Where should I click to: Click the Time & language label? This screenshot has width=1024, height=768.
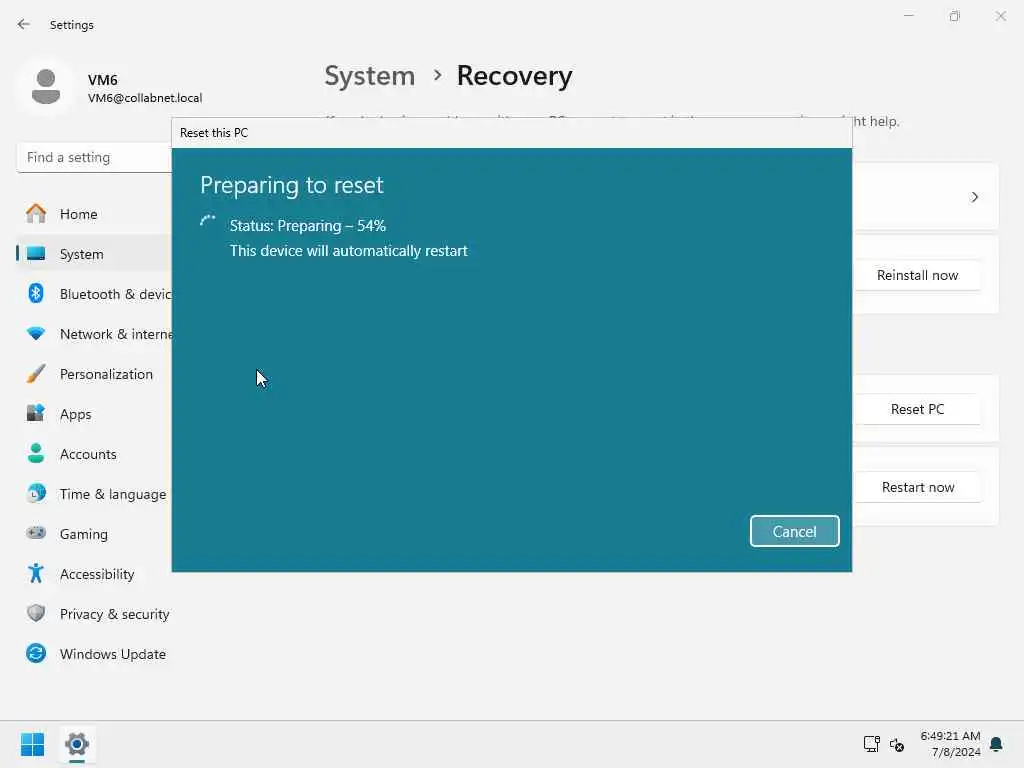click(113, 494)
